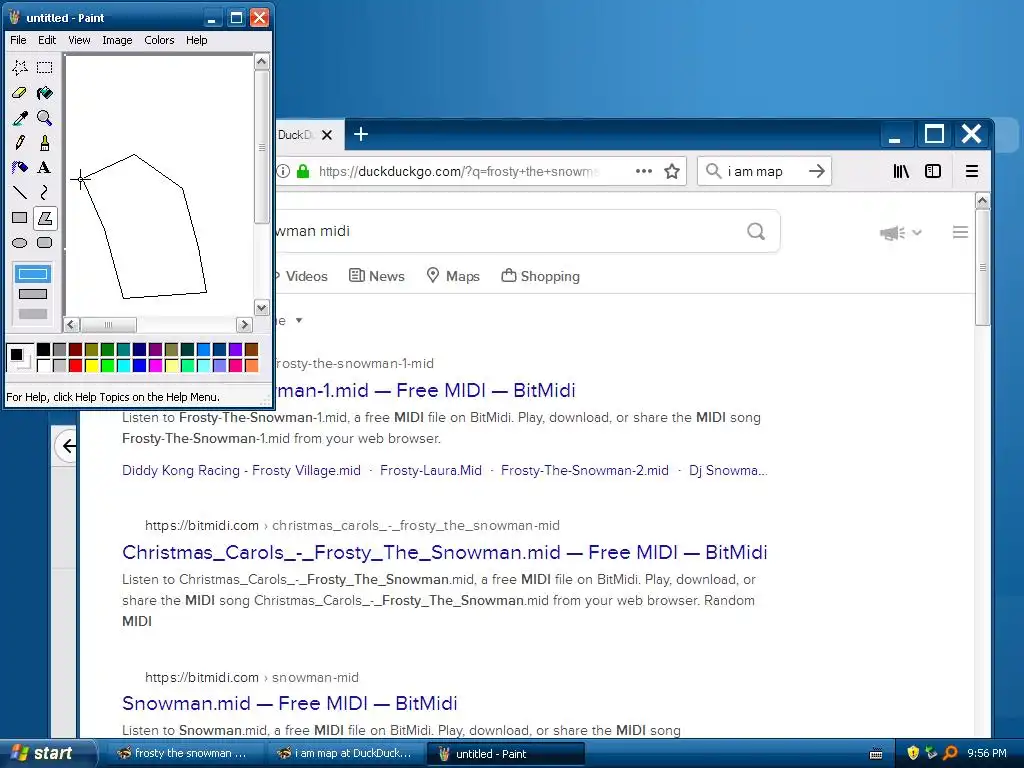The height and width of the screenshot is (768, 1024).
Task: Switch to the News results tab
Action: 377,276
